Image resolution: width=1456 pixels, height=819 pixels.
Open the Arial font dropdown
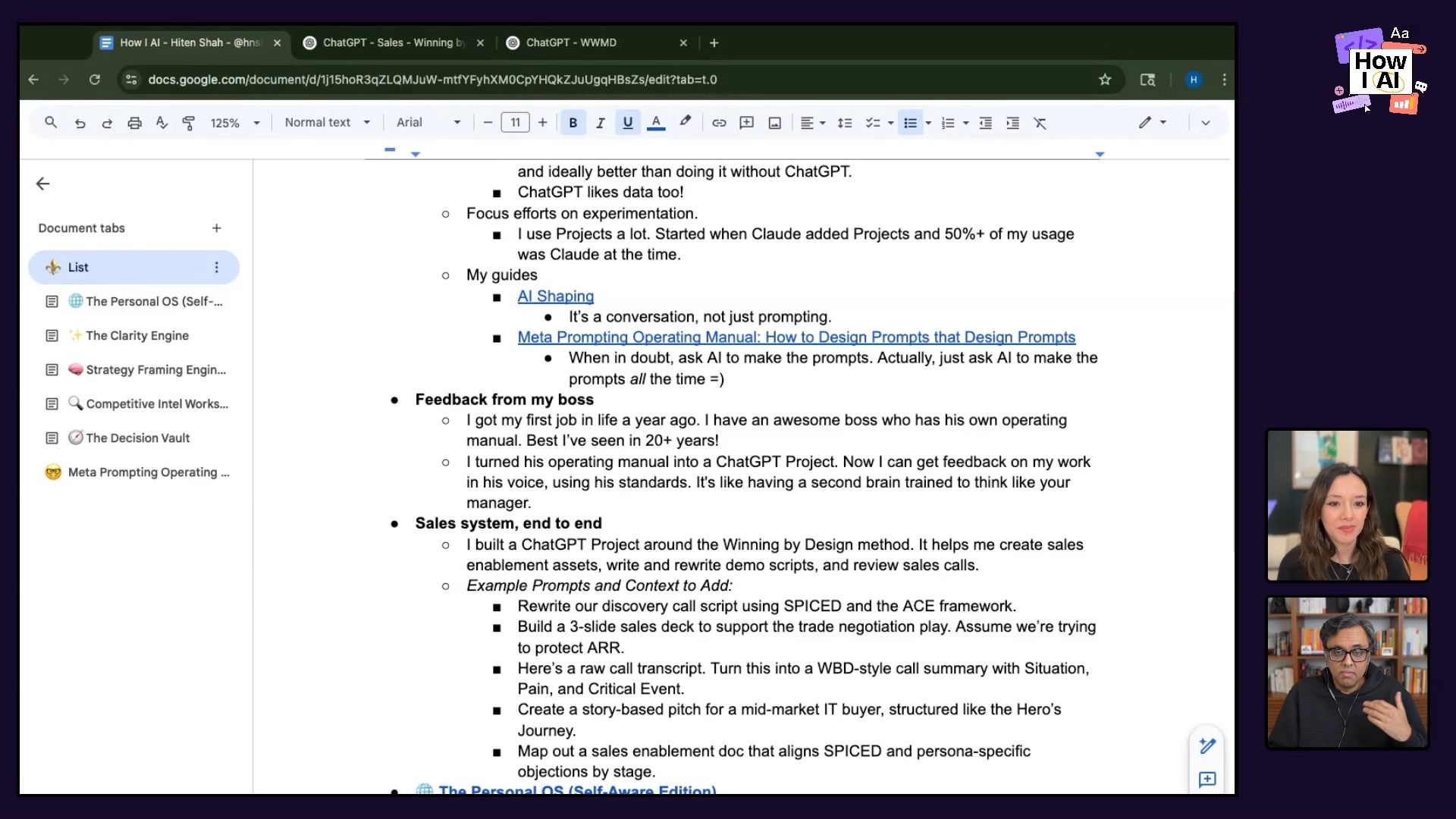(x=428, y=123)
